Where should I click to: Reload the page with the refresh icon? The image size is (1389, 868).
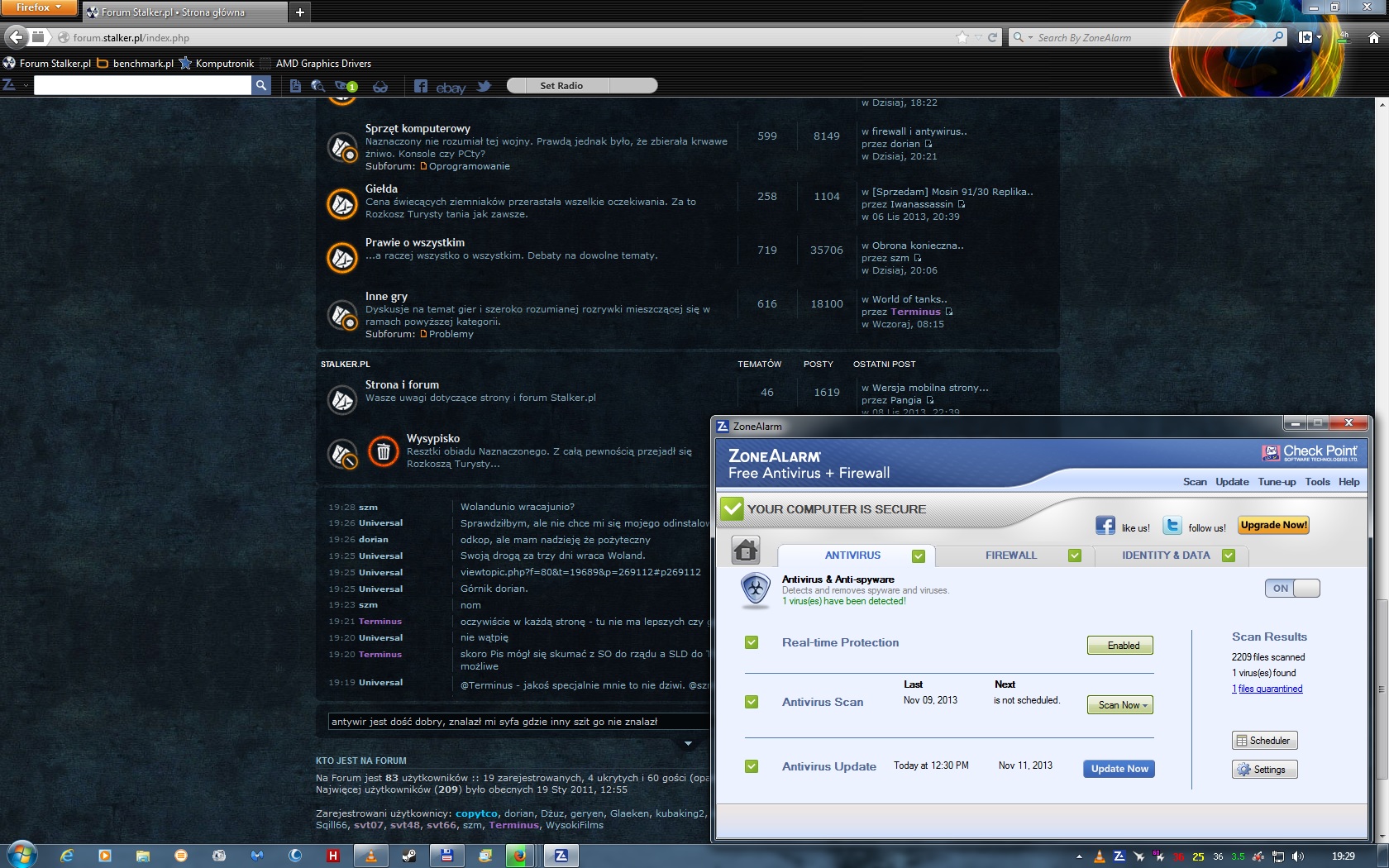(992, 37)
